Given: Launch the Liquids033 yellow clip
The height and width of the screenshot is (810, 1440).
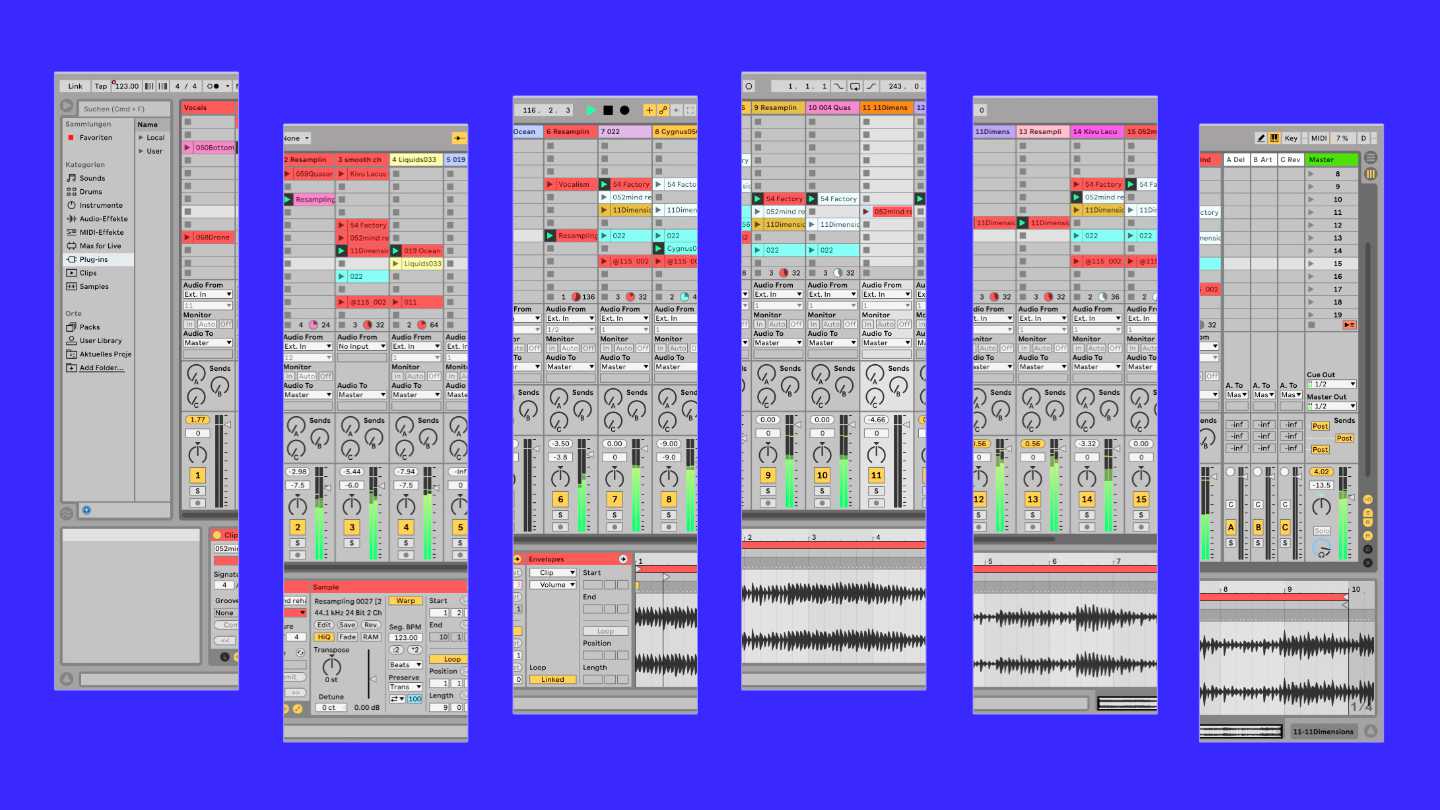Looking at the screenshot, I should [x=416, y=263].
